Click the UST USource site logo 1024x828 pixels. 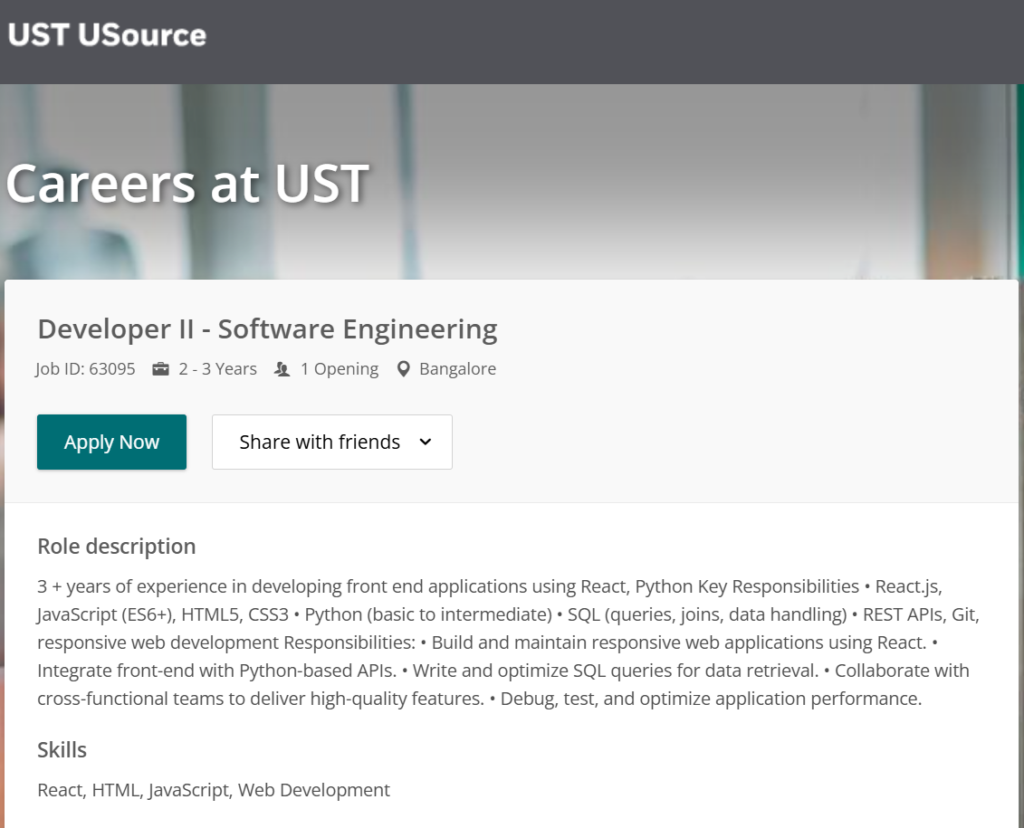106,35
